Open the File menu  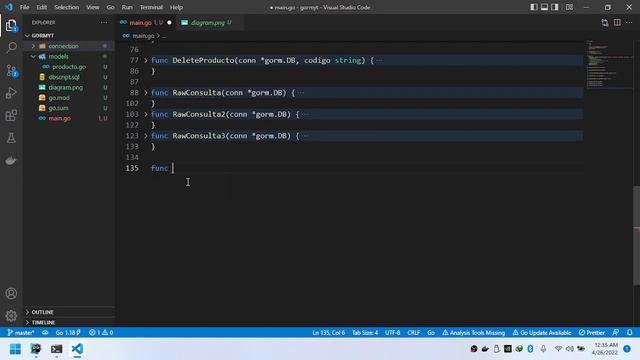[x=24, y=7]
